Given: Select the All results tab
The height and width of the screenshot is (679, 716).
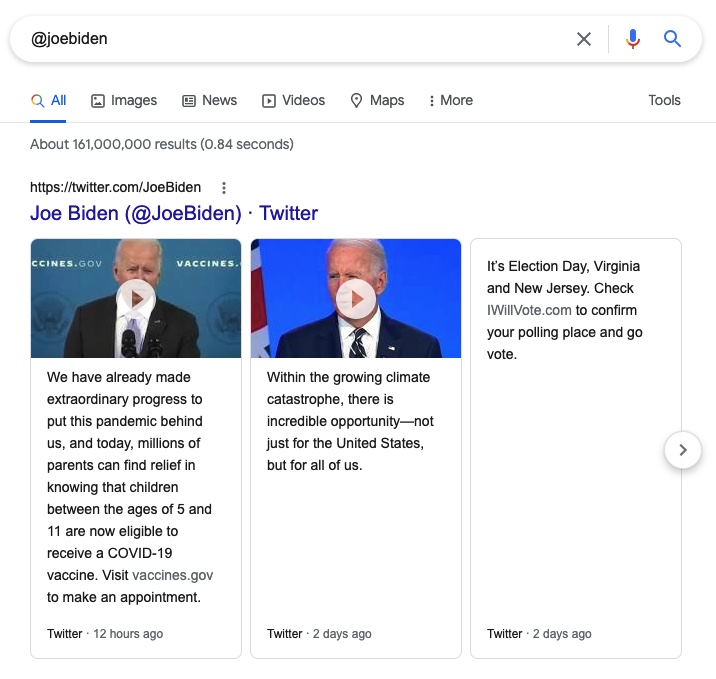Looking at the screenshot, I should (x=49, y=100).
